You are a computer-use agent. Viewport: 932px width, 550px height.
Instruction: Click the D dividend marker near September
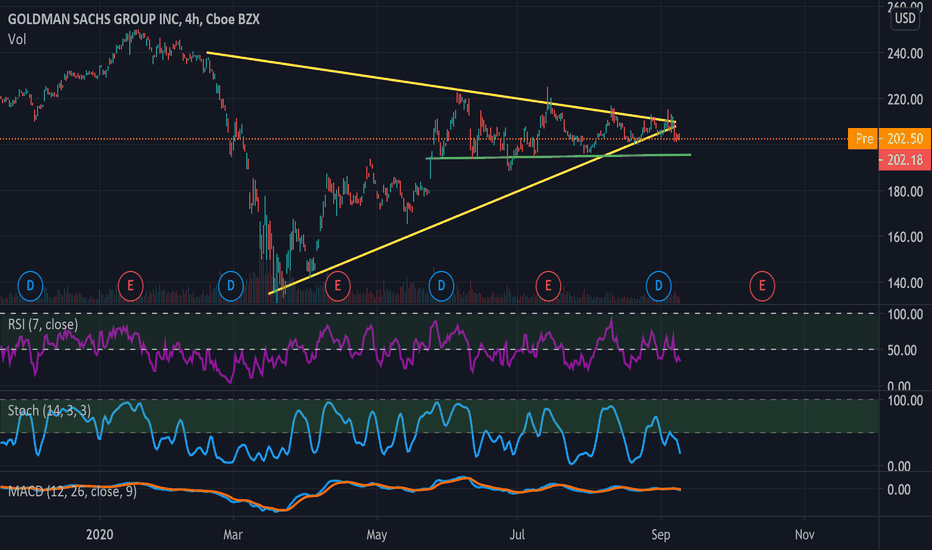(659, 286)
